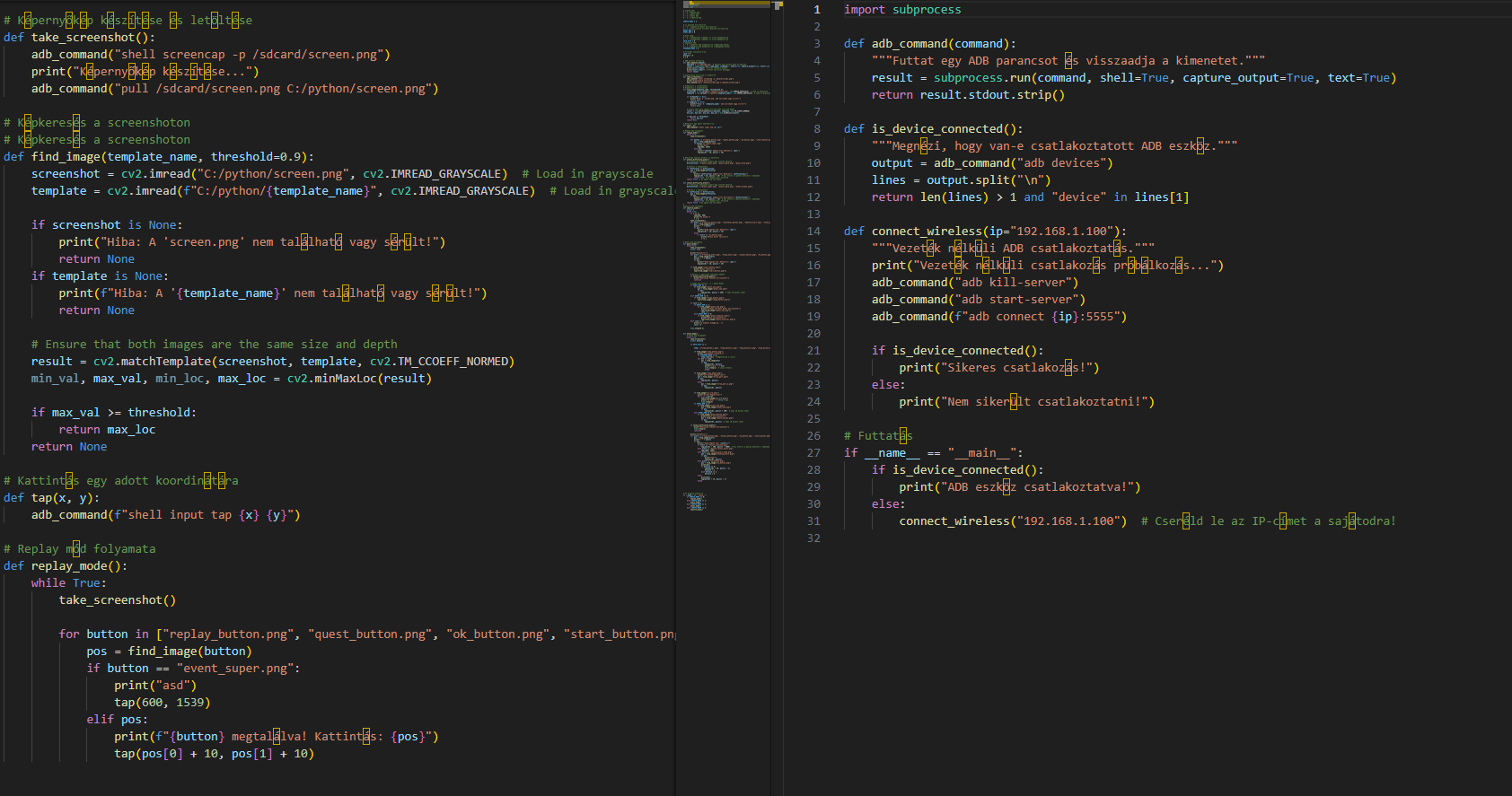Click the cv2.matchTemplate call
Image resolution: width=1512 pixels, height=796 pixels.
tap(153, 362)
